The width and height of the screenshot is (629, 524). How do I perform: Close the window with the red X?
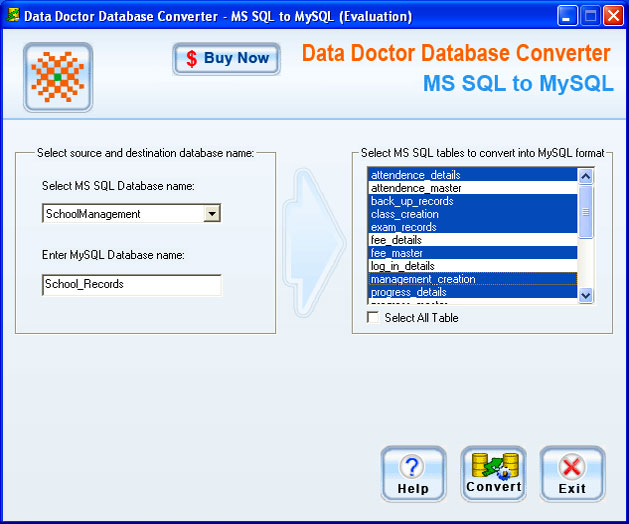[x=613, y=16]
